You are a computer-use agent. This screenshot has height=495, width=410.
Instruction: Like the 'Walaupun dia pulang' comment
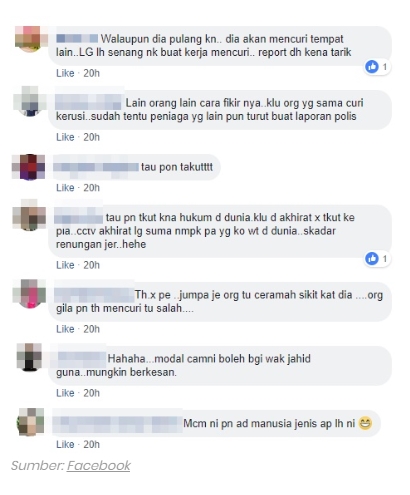point(65,73)
